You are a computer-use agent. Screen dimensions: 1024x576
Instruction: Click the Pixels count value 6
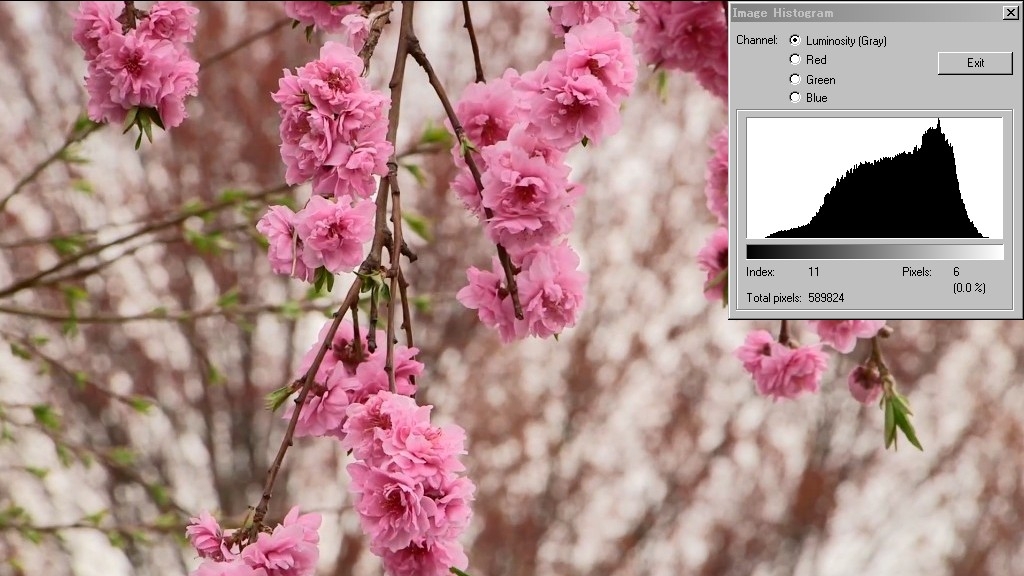pyautogui.click(x=956, y=272)
